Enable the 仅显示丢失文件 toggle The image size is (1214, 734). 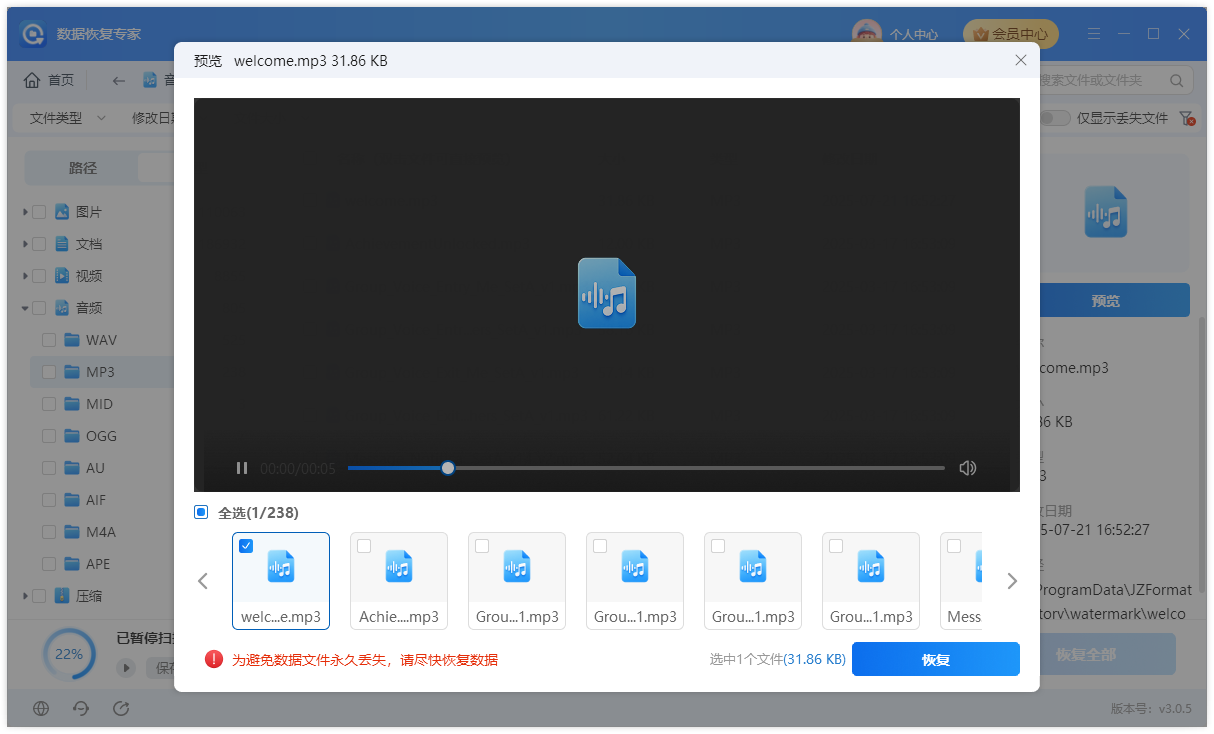click(1054, 118)
